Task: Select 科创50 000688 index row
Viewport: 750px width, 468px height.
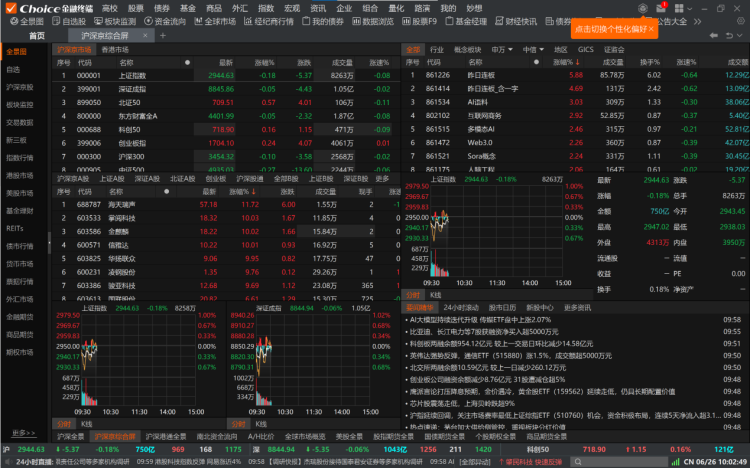Action: point(226,129)
